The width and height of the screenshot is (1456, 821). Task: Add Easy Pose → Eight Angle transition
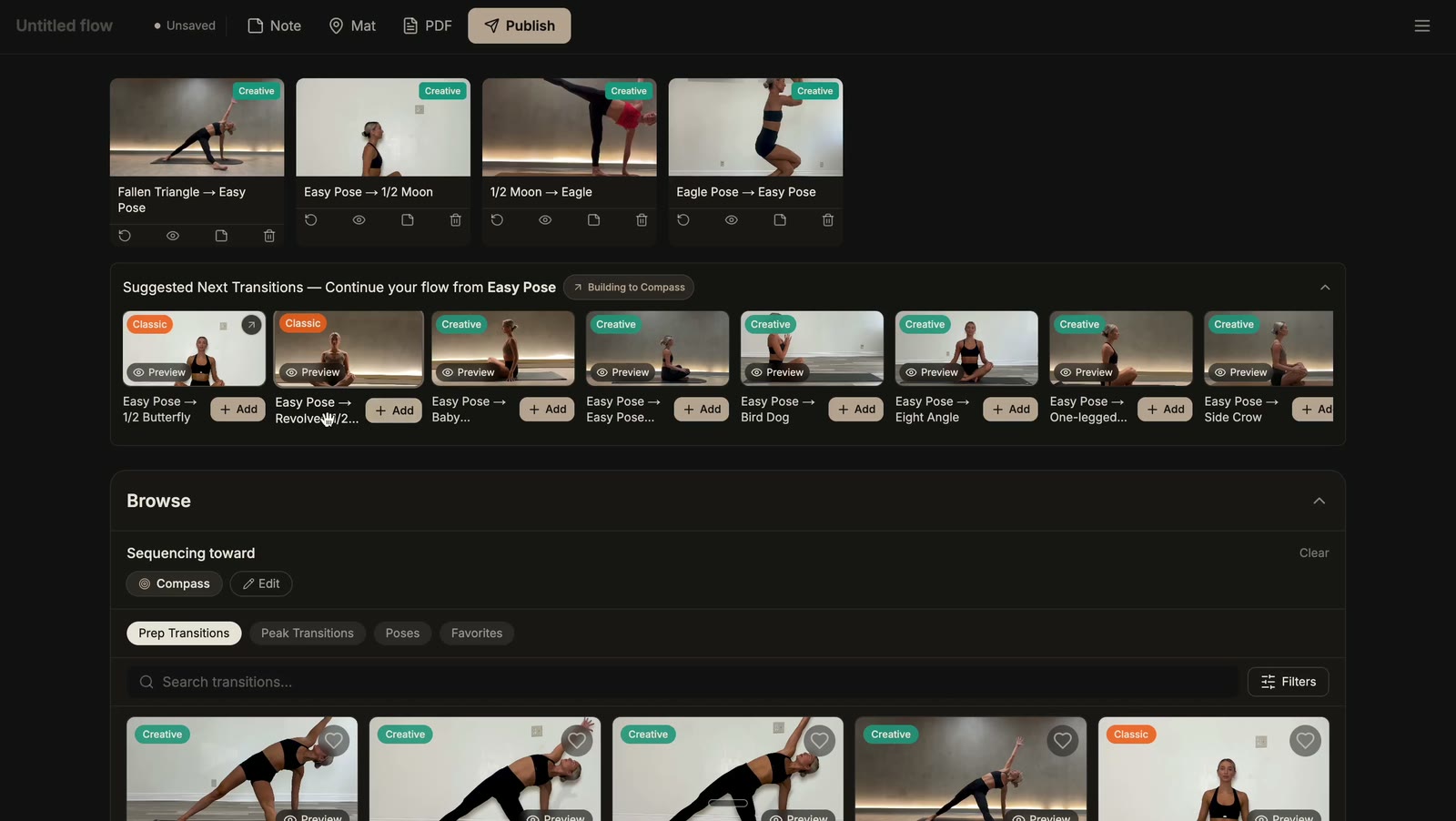(1011, 410)
